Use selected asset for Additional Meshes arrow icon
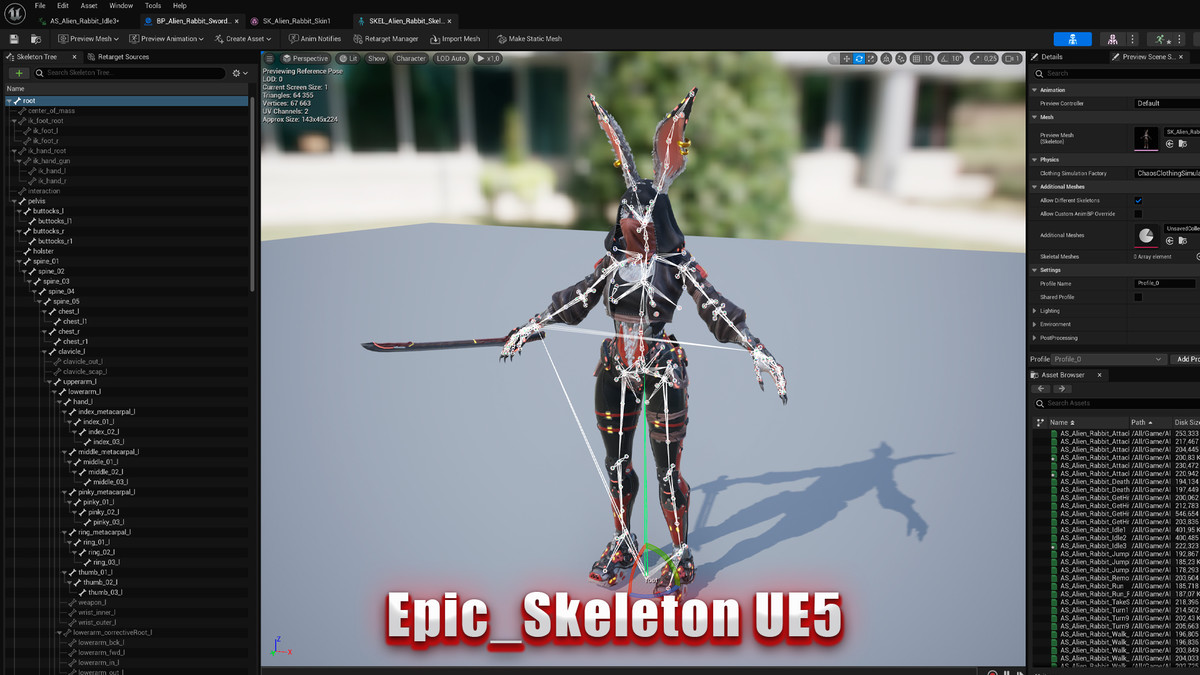1200x675 pixels. tap(1169, 240)
